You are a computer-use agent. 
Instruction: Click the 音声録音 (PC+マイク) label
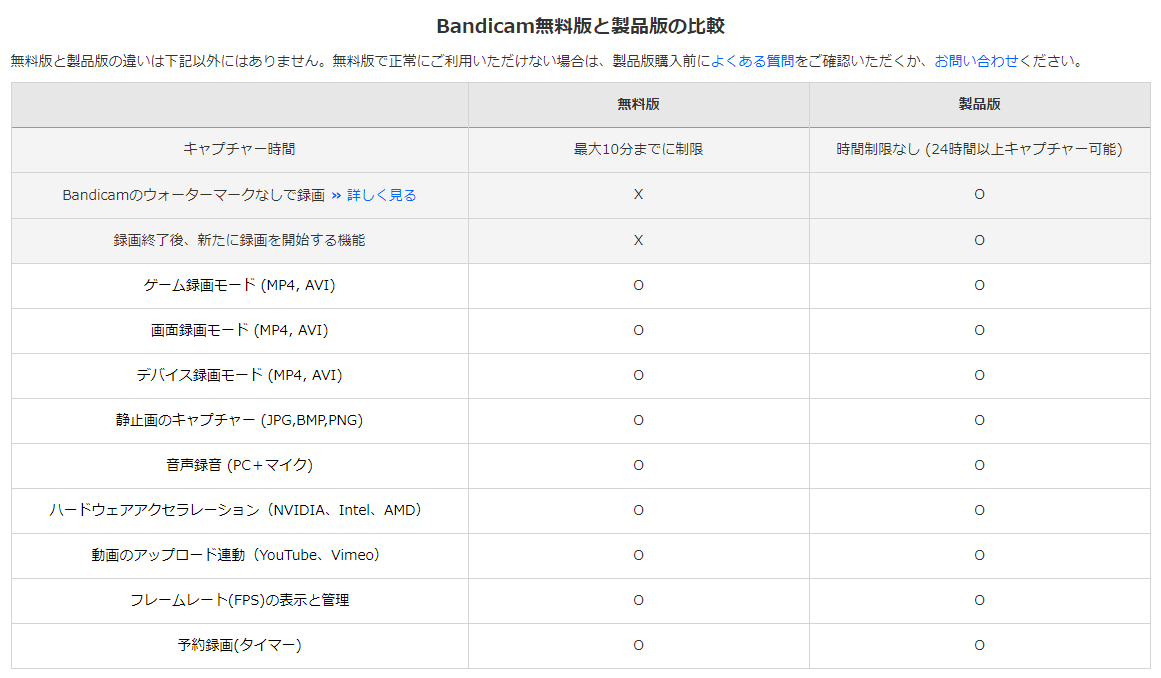coord(239,466)
